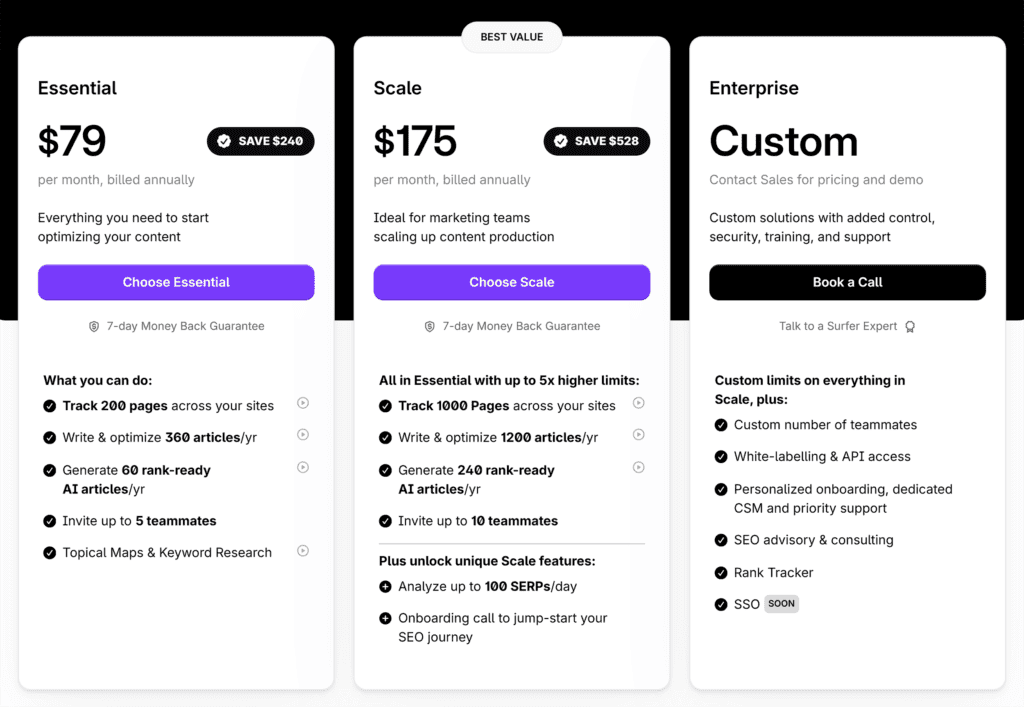1024x707 pixels.
Task: Click the SOON badge next to SSO
Action: click(781, 603)
